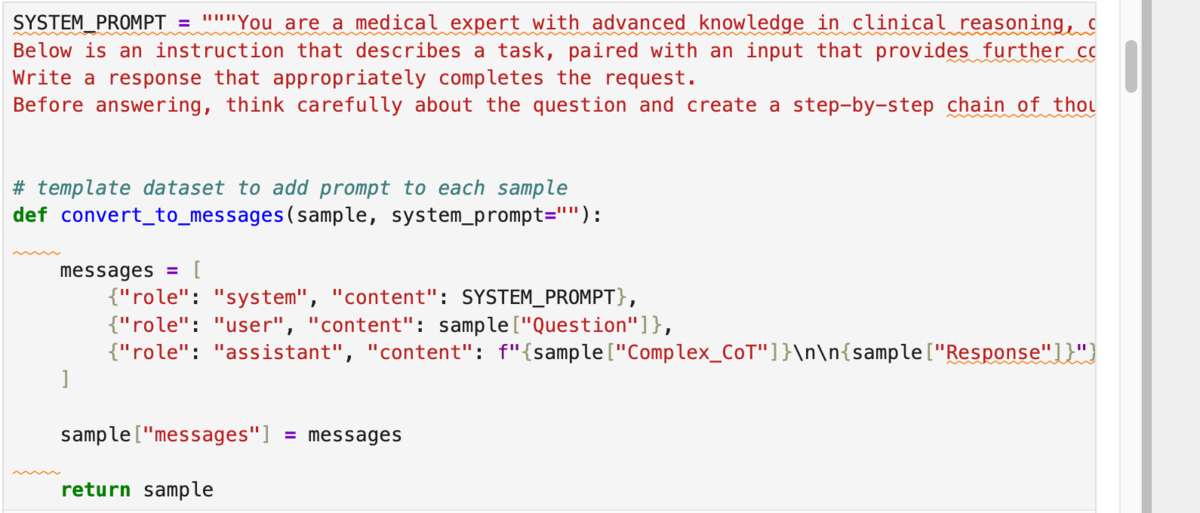Click SYSTEM_PROMPT inside the system message dict
This screenshot has height=513, width=1200.
[x=538, y=297]
